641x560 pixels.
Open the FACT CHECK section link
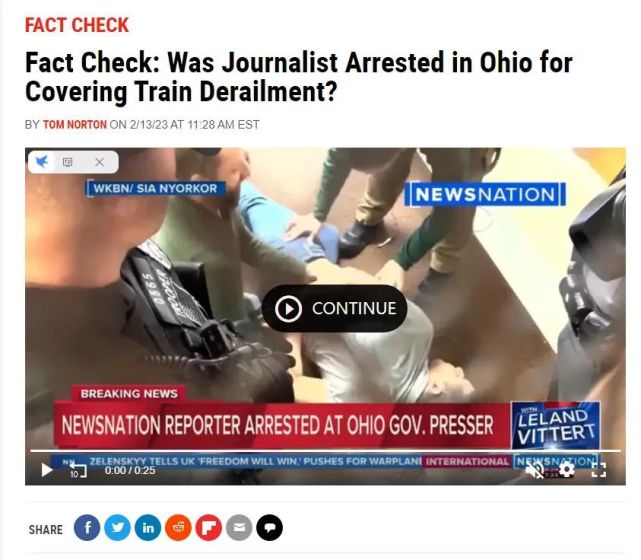click(77, 25)
